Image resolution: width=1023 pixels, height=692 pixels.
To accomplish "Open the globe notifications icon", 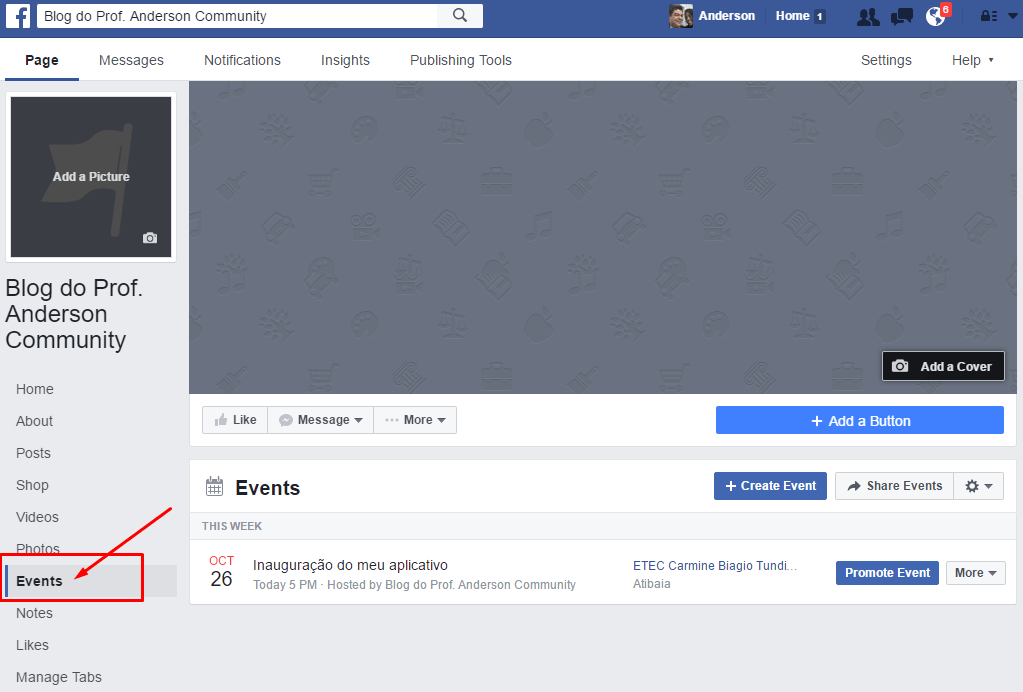I will (x=936, y=16).
